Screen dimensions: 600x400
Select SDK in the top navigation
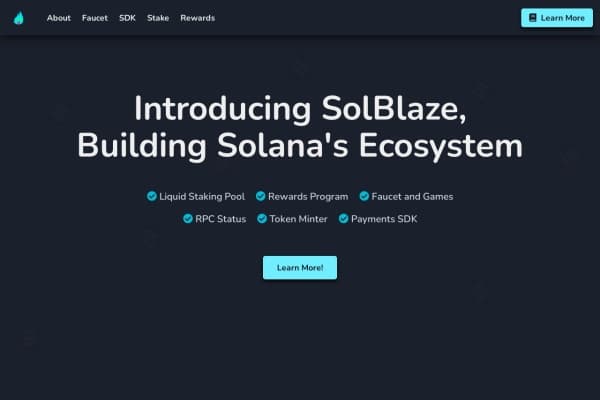127,18
